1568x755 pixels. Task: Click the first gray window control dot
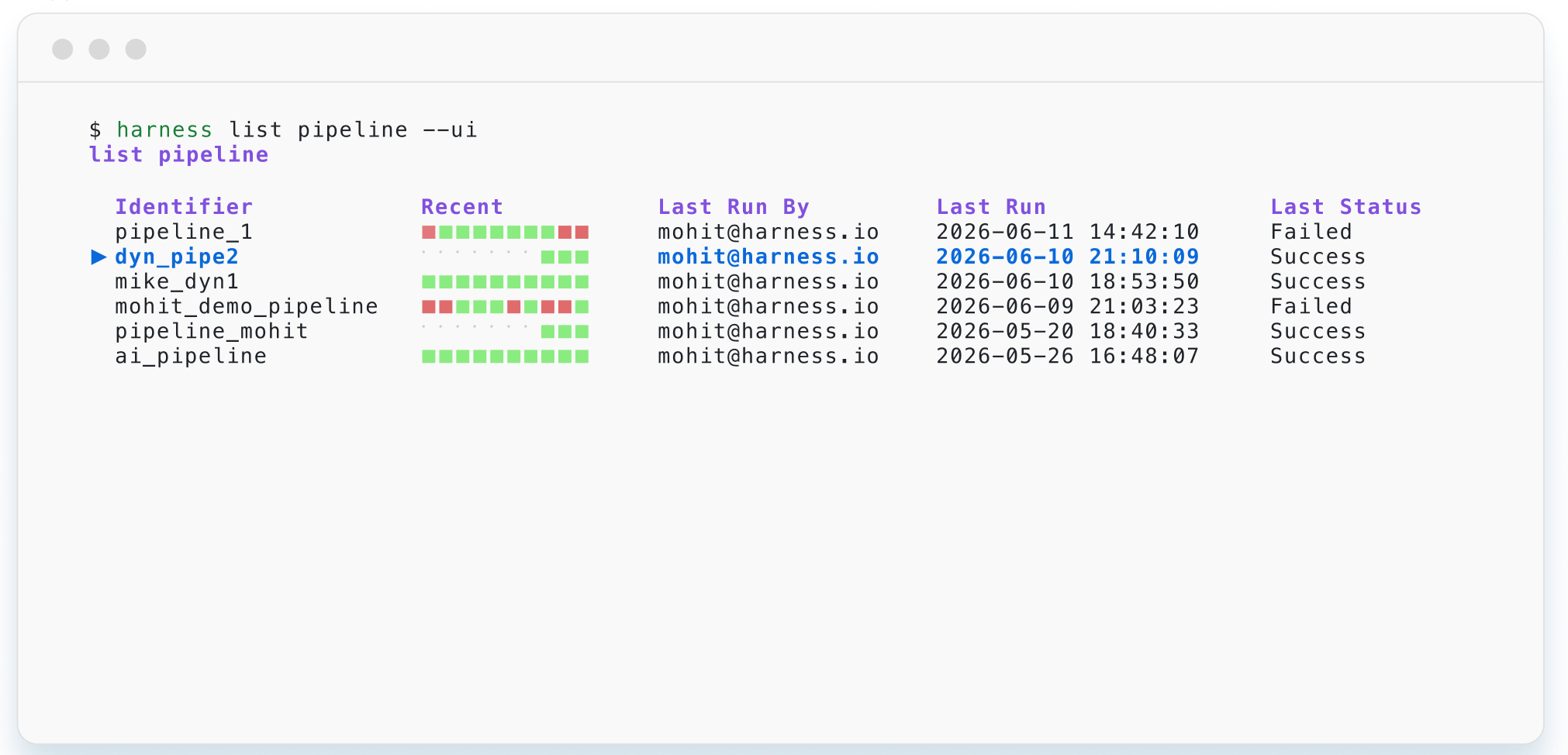pyautogui.click(x=63, y=49)
